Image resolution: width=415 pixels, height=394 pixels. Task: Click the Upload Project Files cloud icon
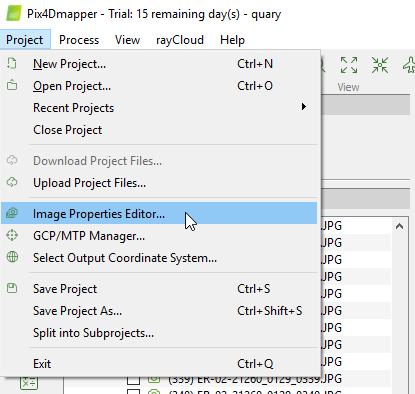(x=12, y=182)
